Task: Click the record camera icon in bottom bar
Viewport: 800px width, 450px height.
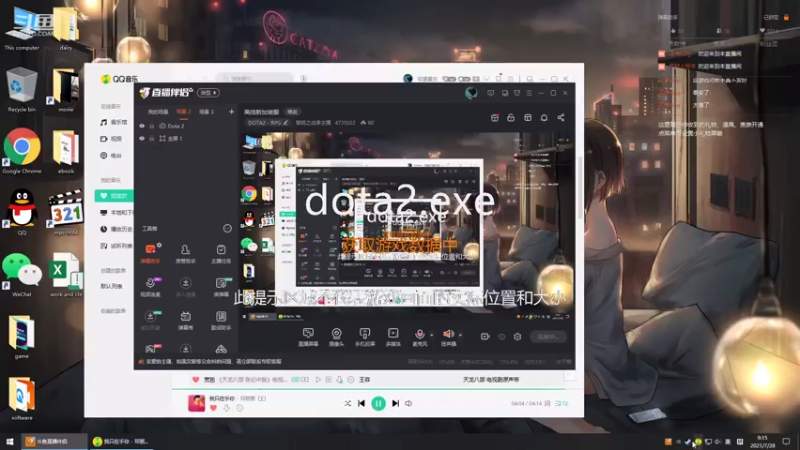Action: (x=485, y=337)
